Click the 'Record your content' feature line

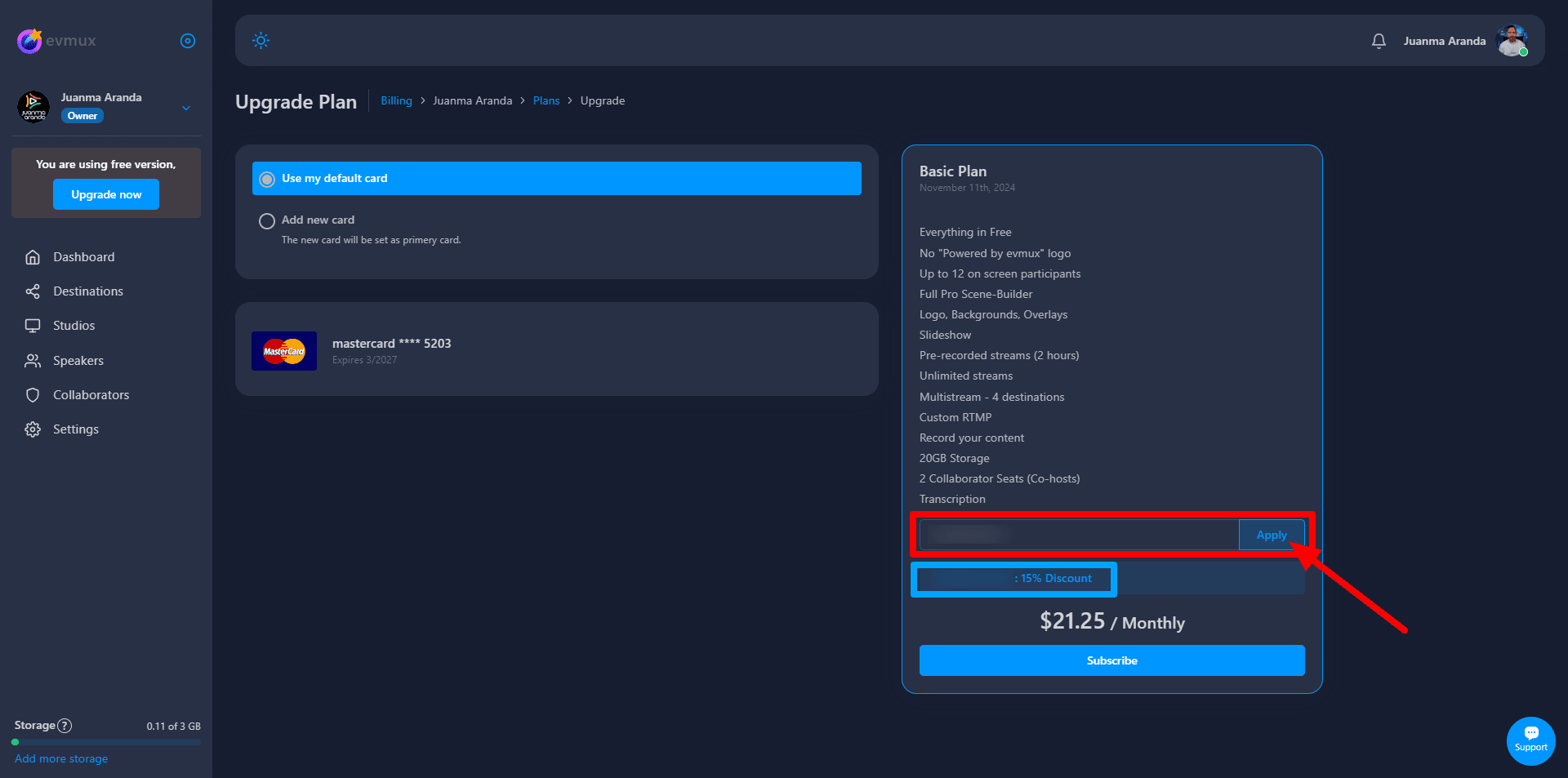point(972,438)
